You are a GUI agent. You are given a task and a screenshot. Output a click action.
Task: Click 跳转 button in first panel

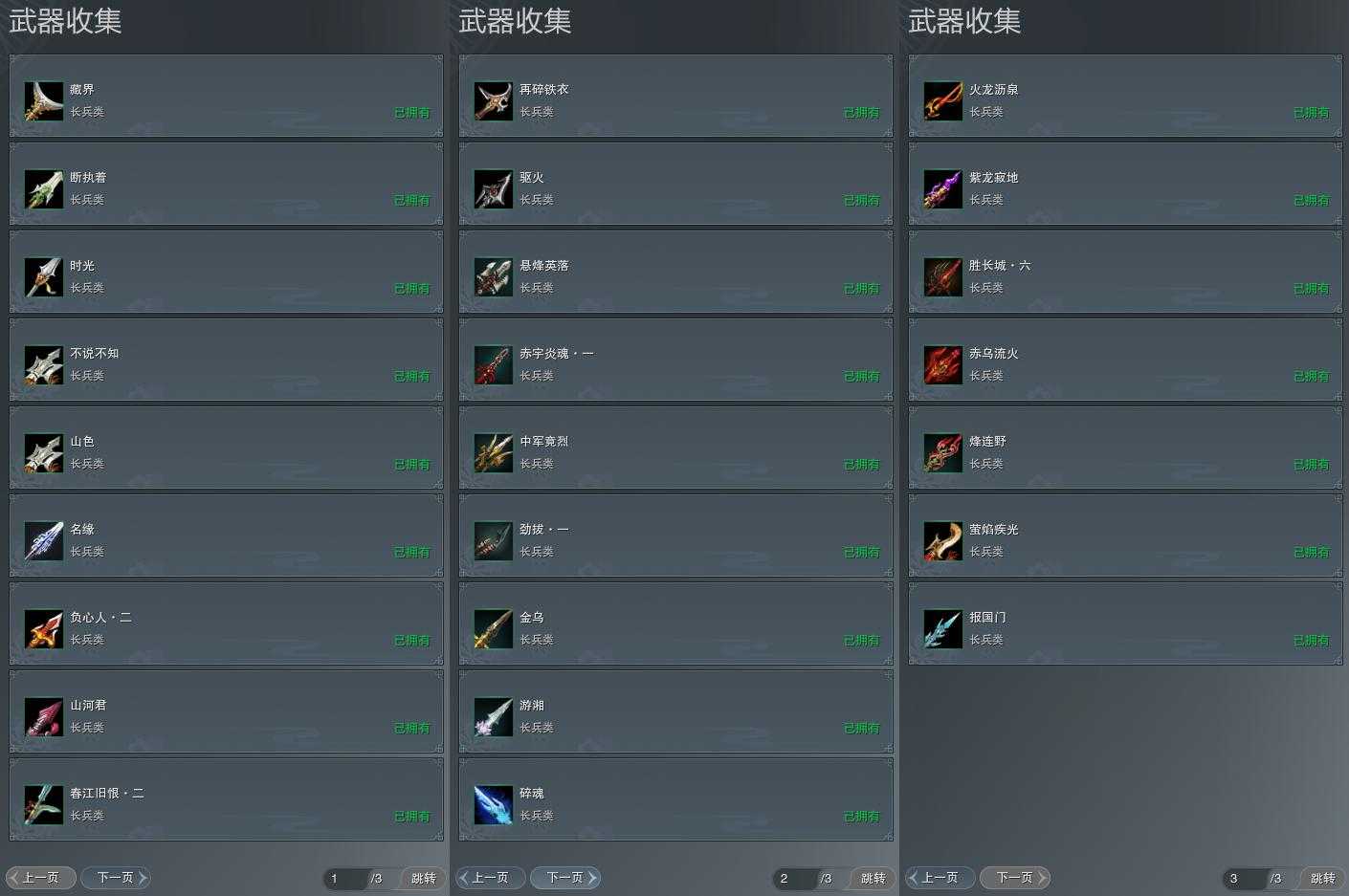[x=423, y=878]
